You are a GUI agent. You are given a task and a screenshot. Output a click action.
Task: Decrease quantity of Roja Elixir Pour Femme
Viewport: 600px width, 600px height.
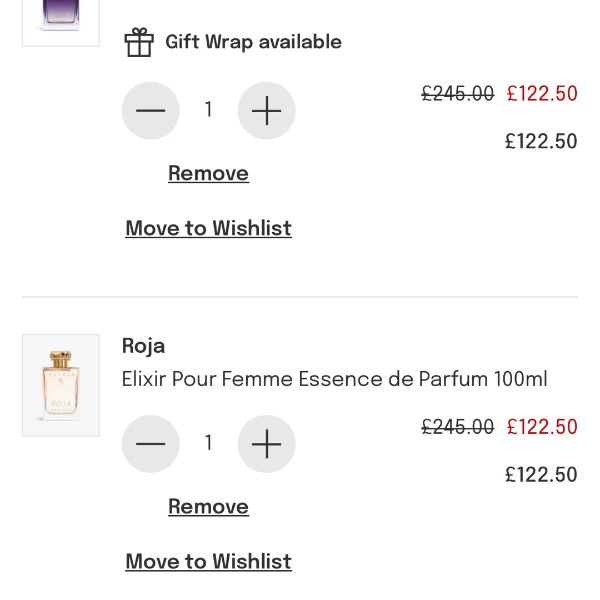click(150, 443)
